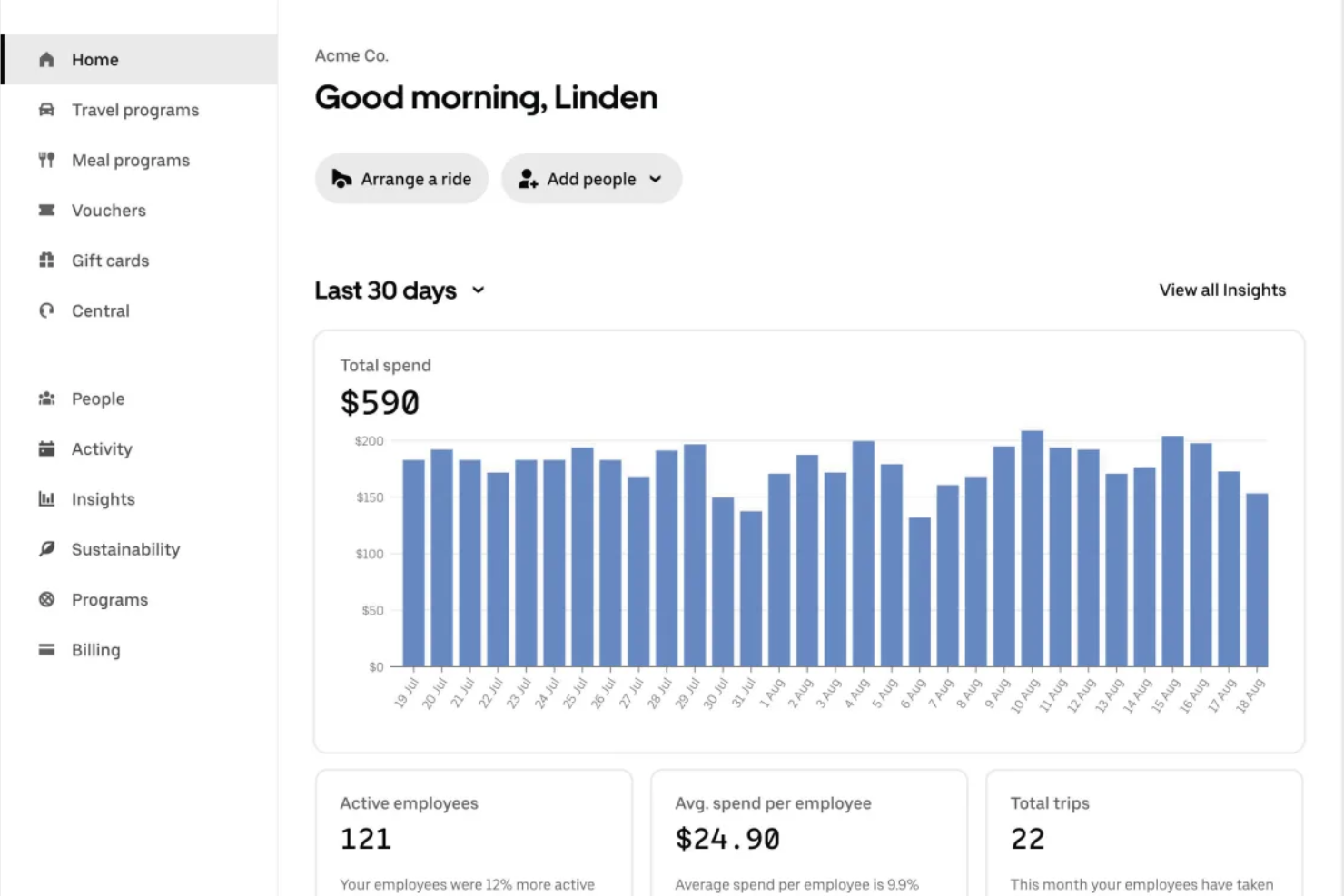
Task: Select the Gift cards icon
Action: point(46,261)
